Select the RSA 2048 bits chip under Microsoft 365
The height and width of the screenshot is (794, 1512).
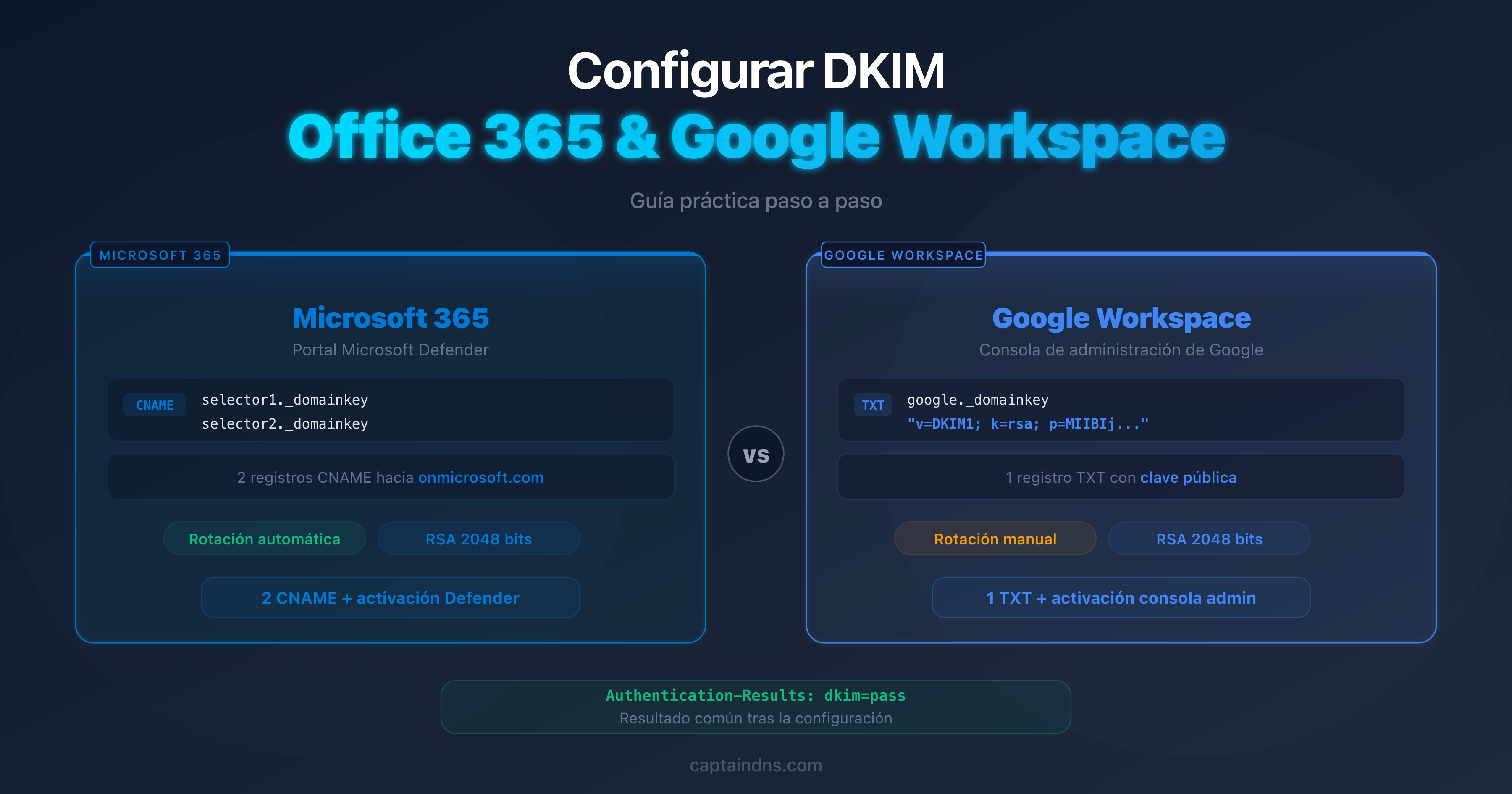(x=478, y=538)
